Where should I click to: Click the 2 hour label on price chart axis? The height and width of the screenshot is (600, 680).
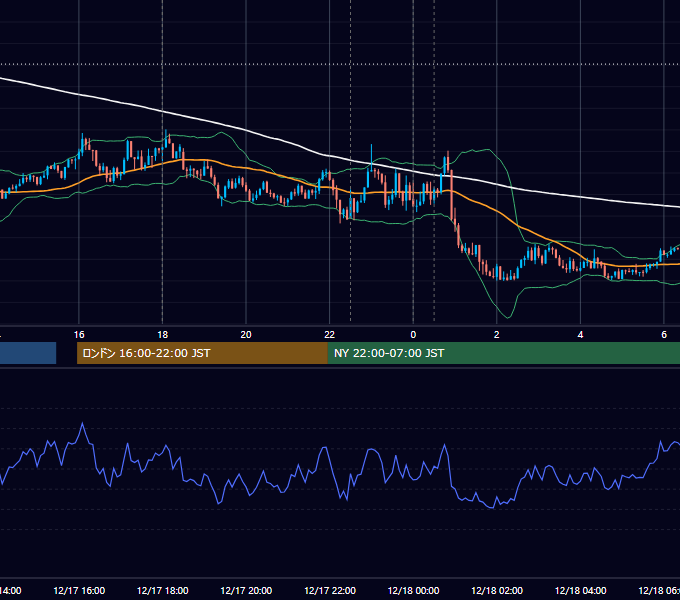coord(497,335)
